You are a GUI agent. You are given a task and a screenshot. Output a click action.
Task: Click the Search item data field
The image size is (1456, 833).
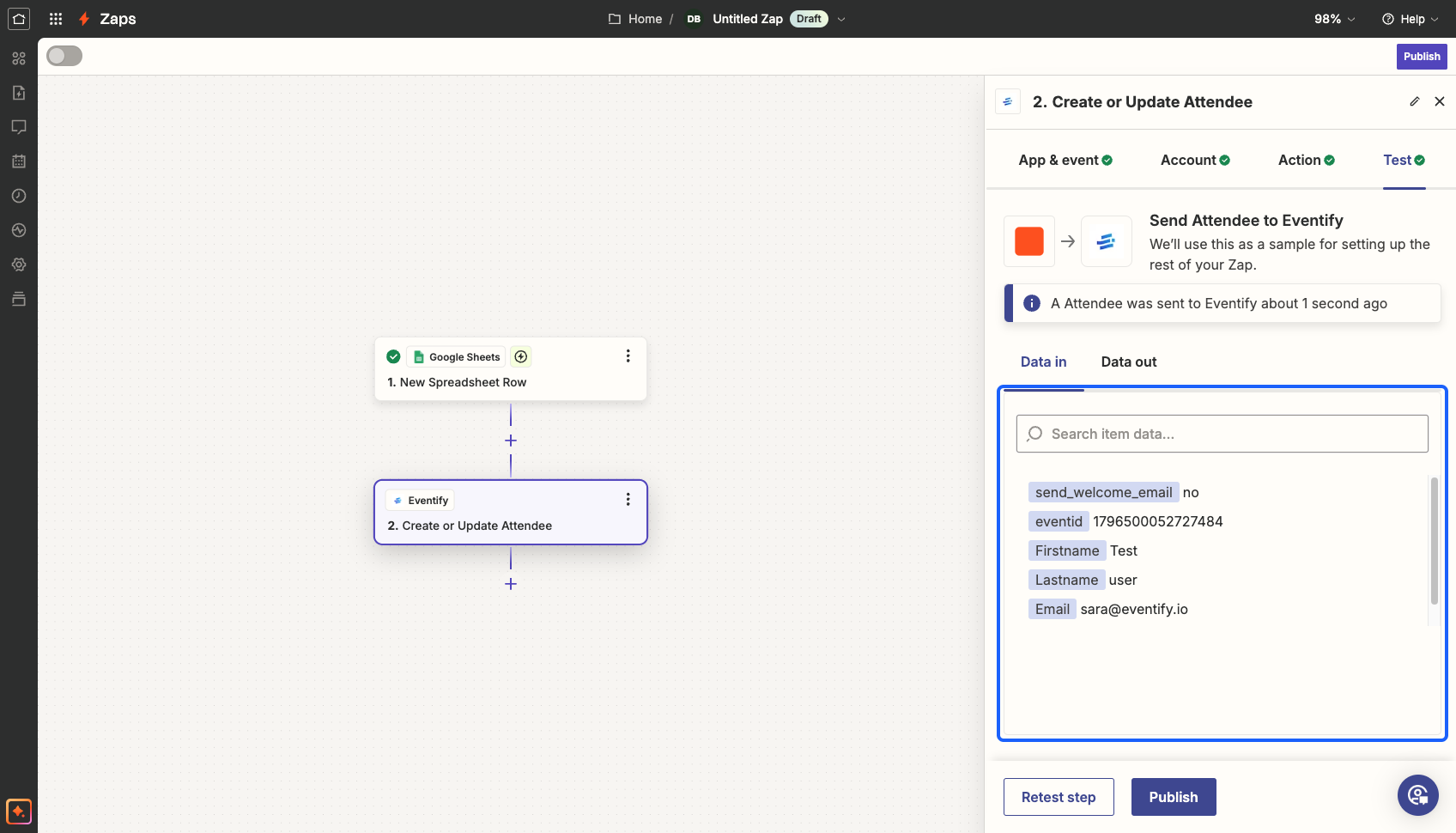(x=1222, y=434)
